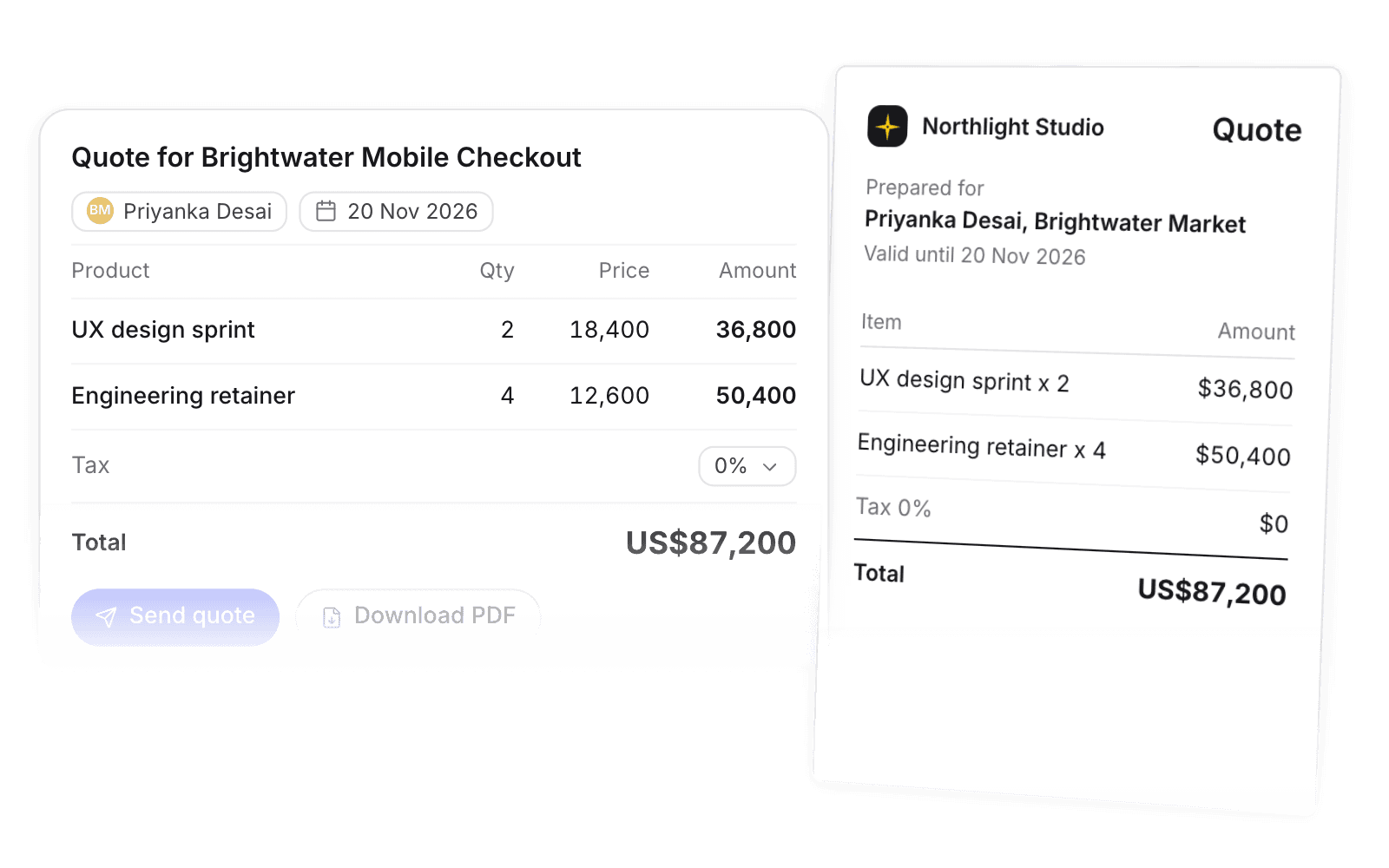Click the Northlight Studio star logo
This screenshot has height=868, width=1389.
[887, 127]
